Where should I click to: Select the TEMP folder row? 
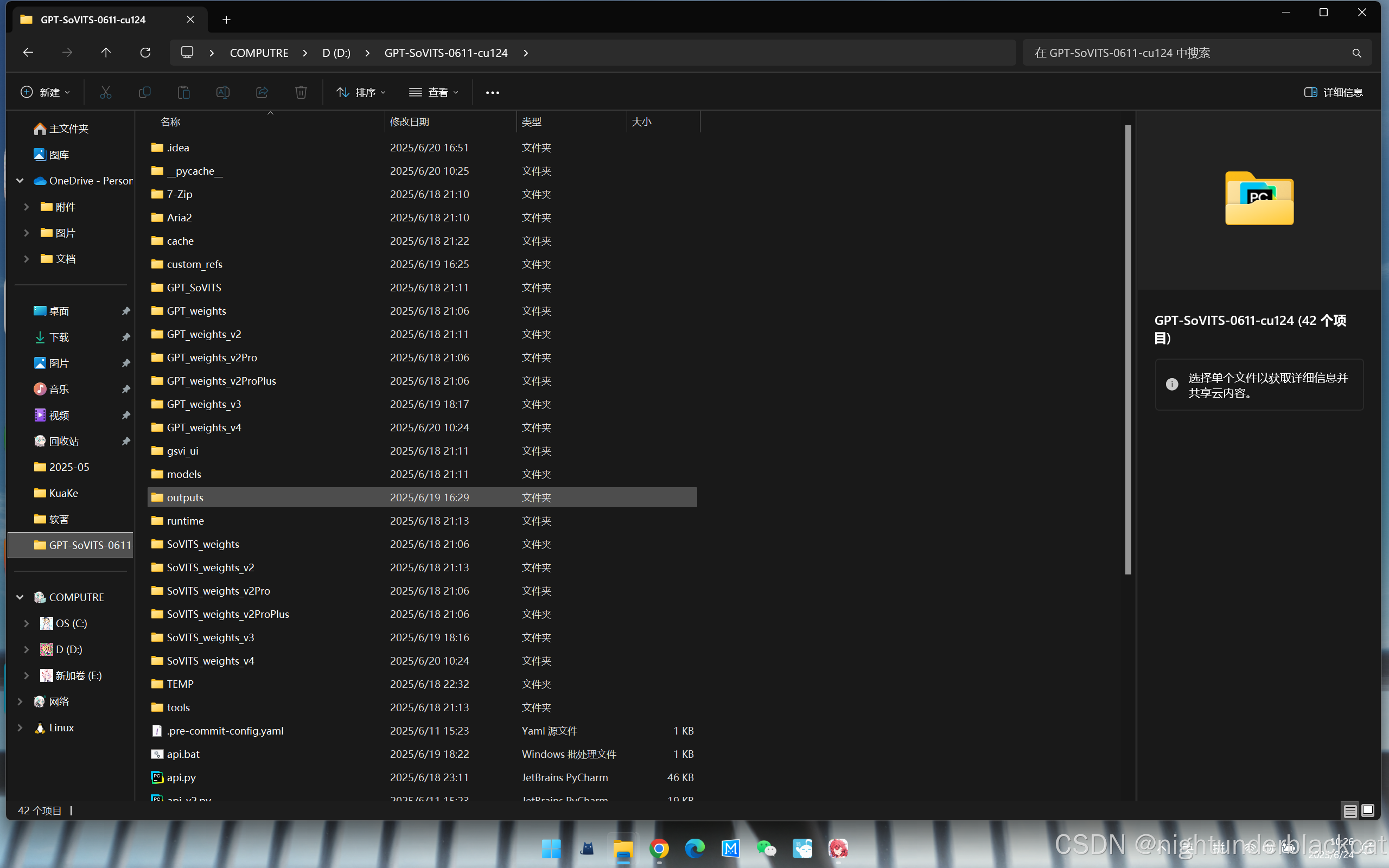coord(423,684)
